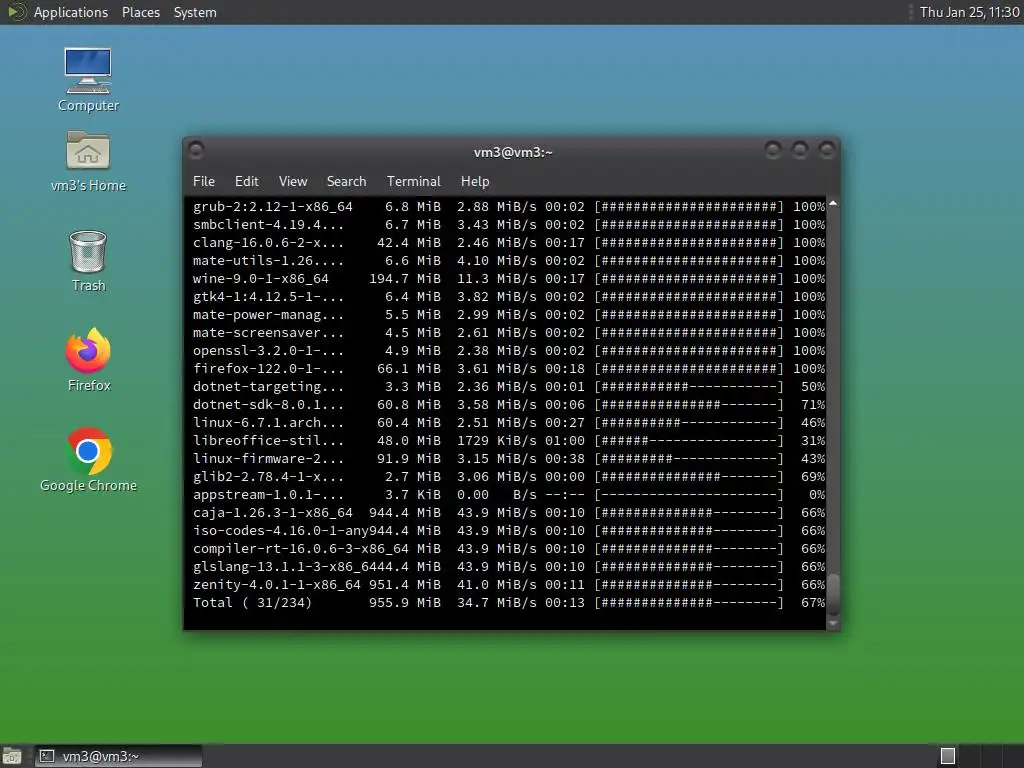Click the gtk4-1:4.12.5-1-... line
Image resolution: width=1024 pixels, height=768 pixels.
(509, 296)
